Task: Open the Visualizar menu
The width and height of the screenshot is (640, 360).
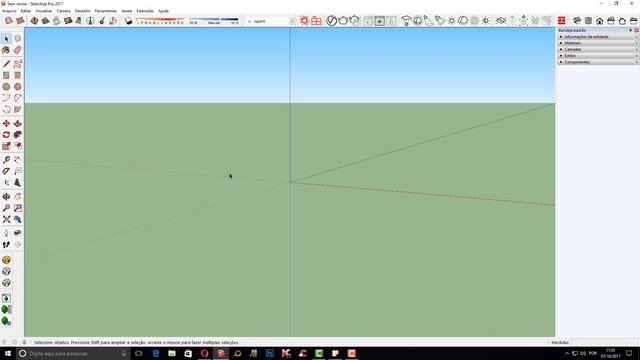Action: pos(44,11)
